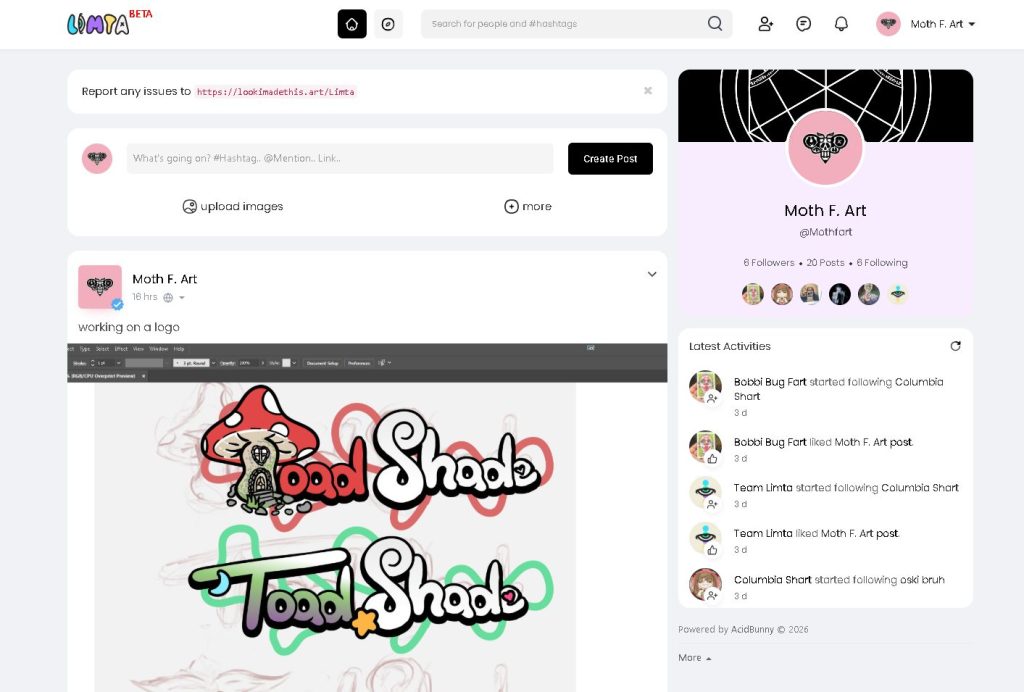1024x692 pixels.
Task: Refresh the Latest Activities list
Action: point(955,346)
